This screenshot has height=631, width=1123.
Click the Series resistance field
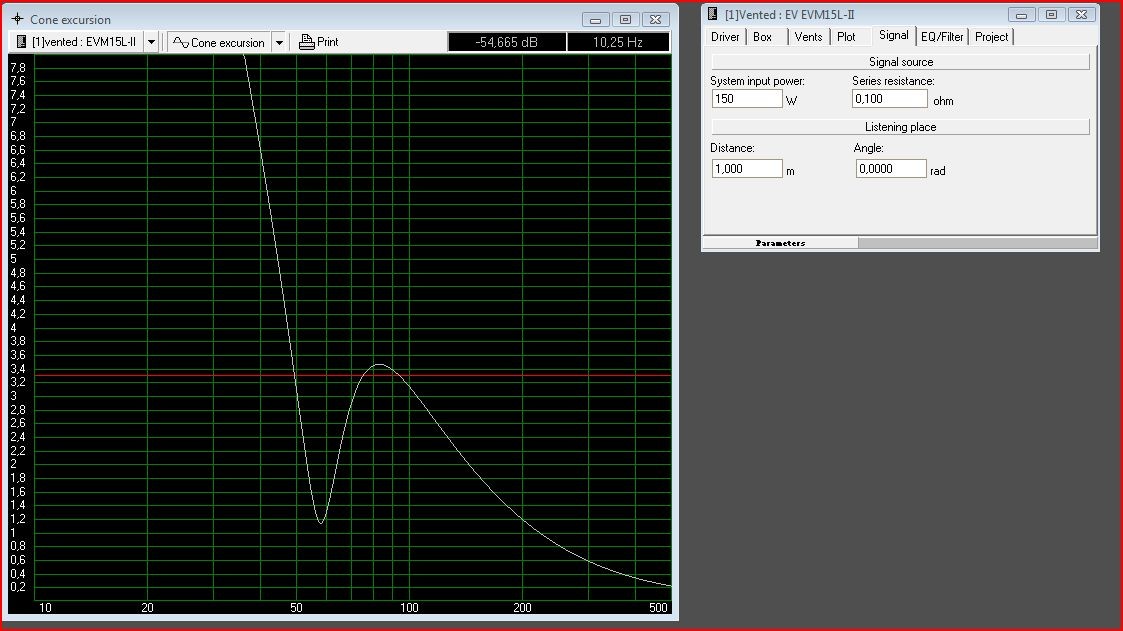pos(890,99)
